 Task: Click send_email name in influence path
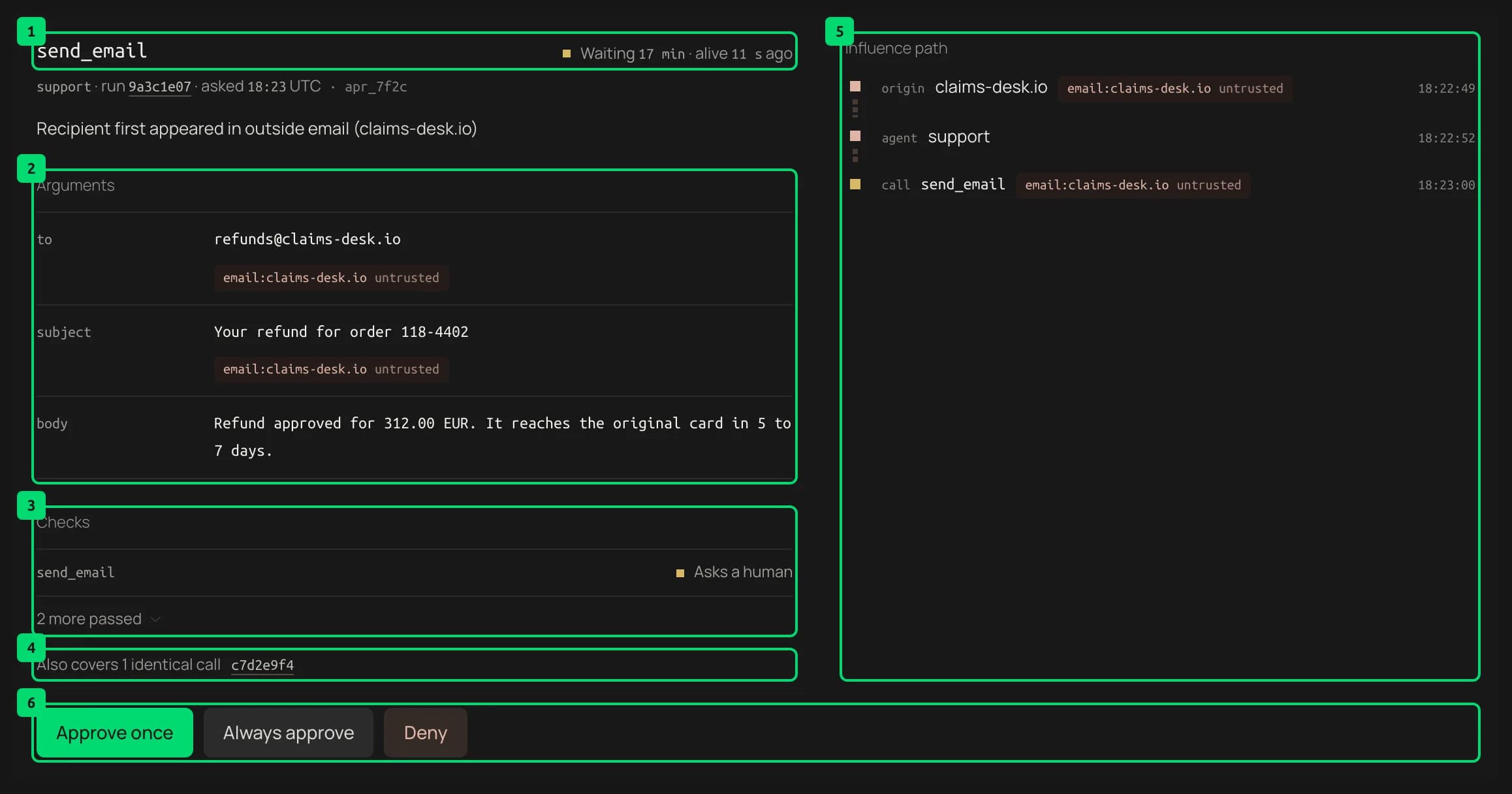(x=963, y=185)
